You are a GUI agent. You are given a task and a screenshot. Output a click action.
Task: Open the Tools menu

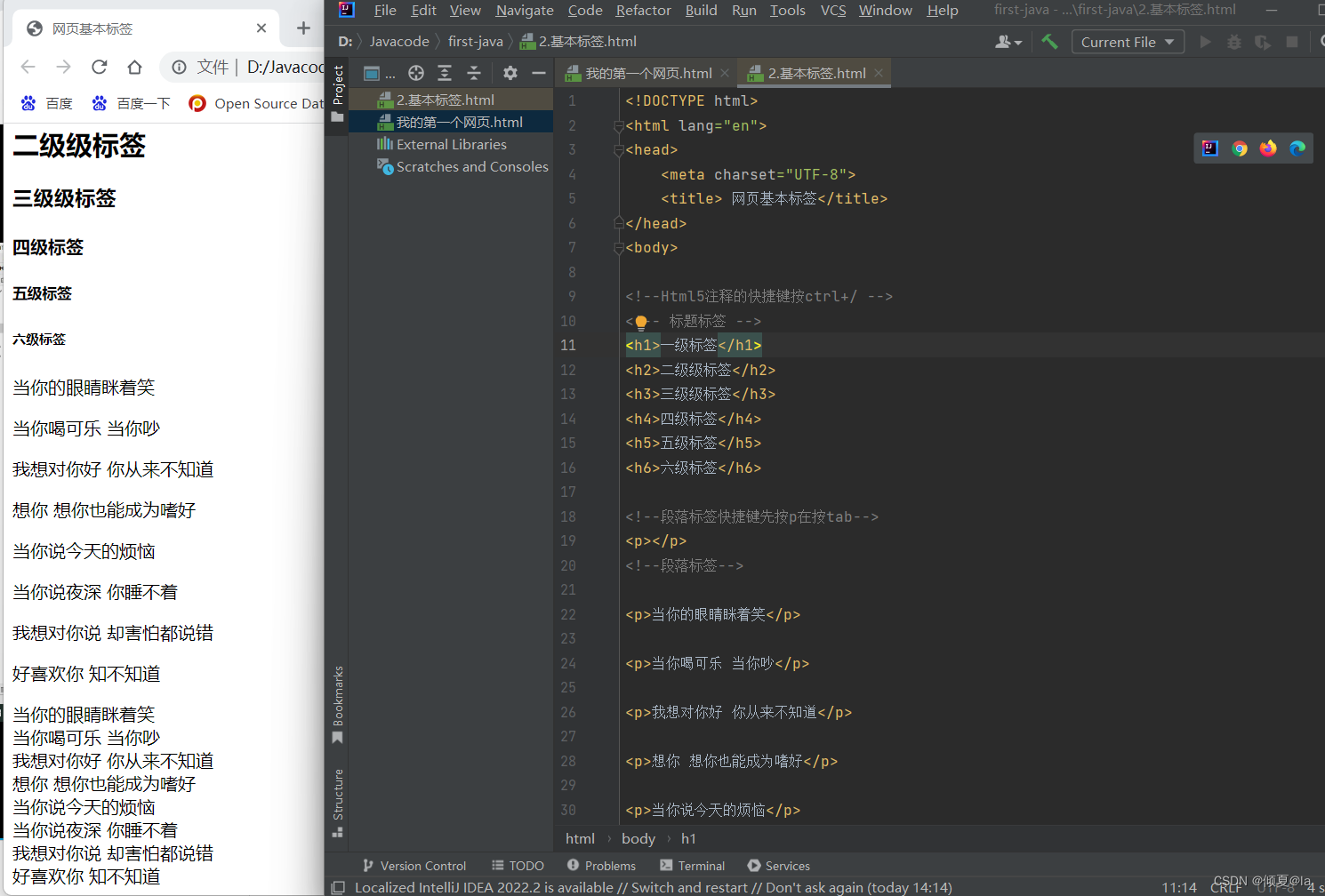(x=787, y=10)
